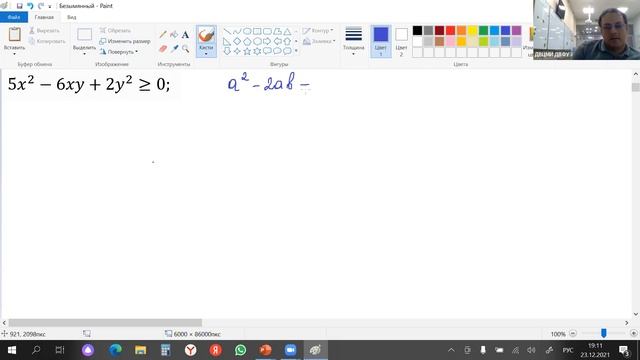This screenshot has width=640, height=360.
Task: Click the Redo arrow in title bar
Action: (x=40, y=6)
